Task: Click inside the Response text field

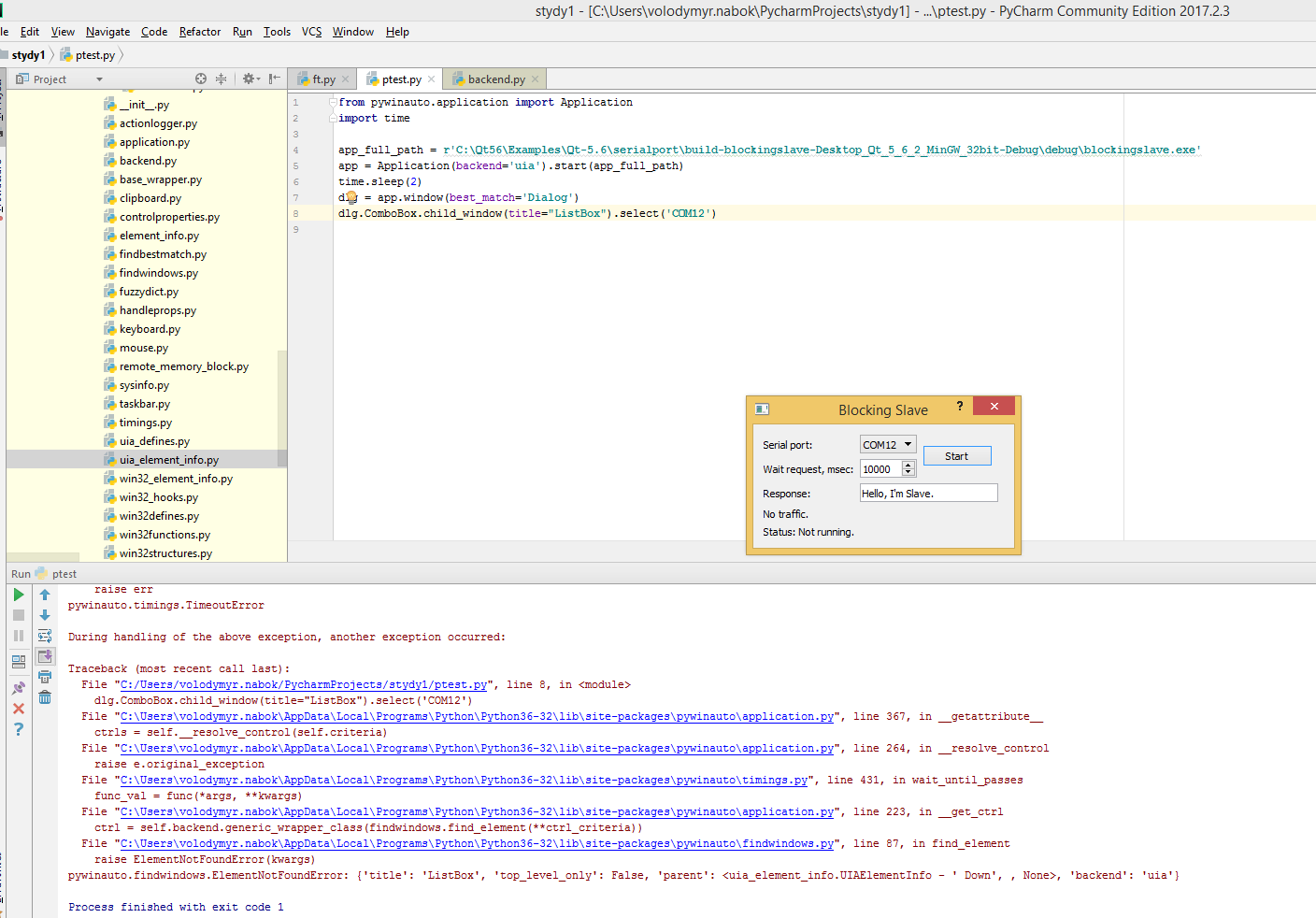Action: coord(927,493)
